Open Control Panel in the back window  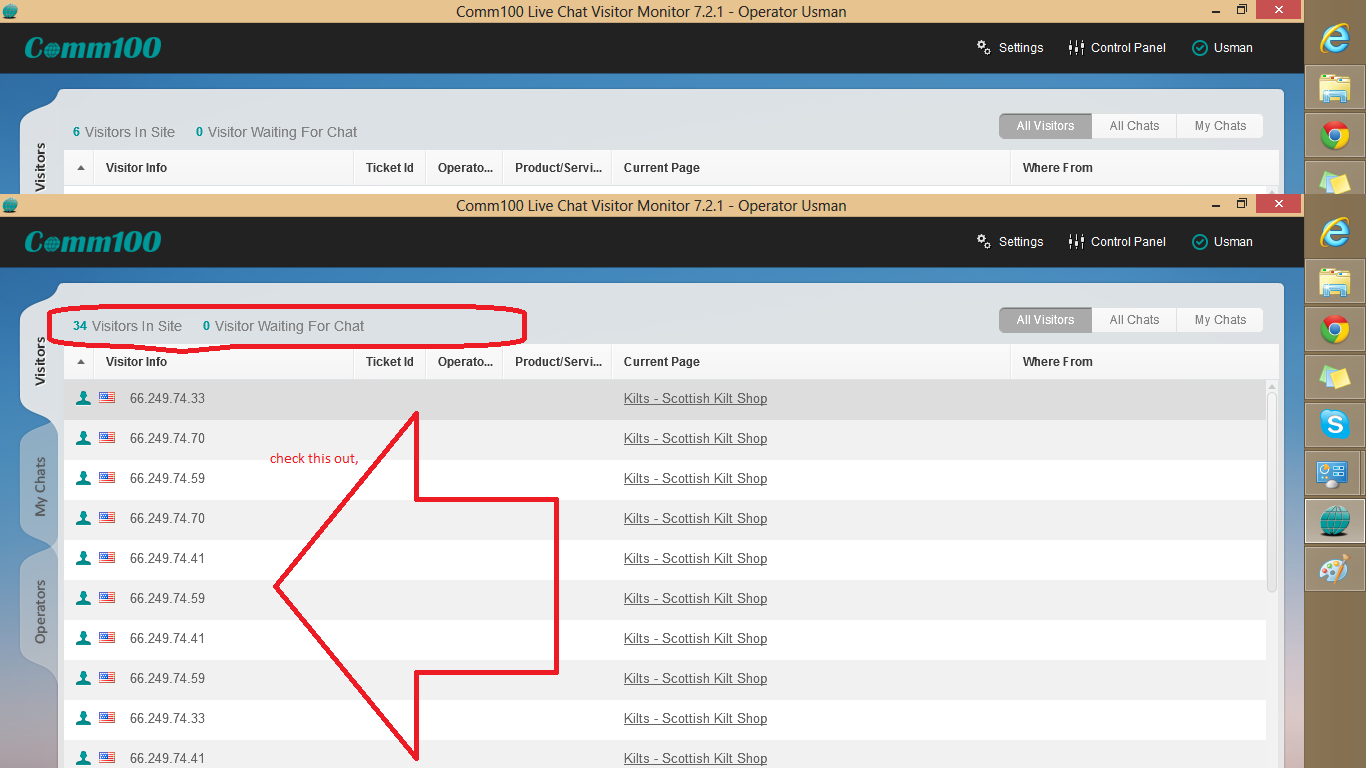(1117, 48)
